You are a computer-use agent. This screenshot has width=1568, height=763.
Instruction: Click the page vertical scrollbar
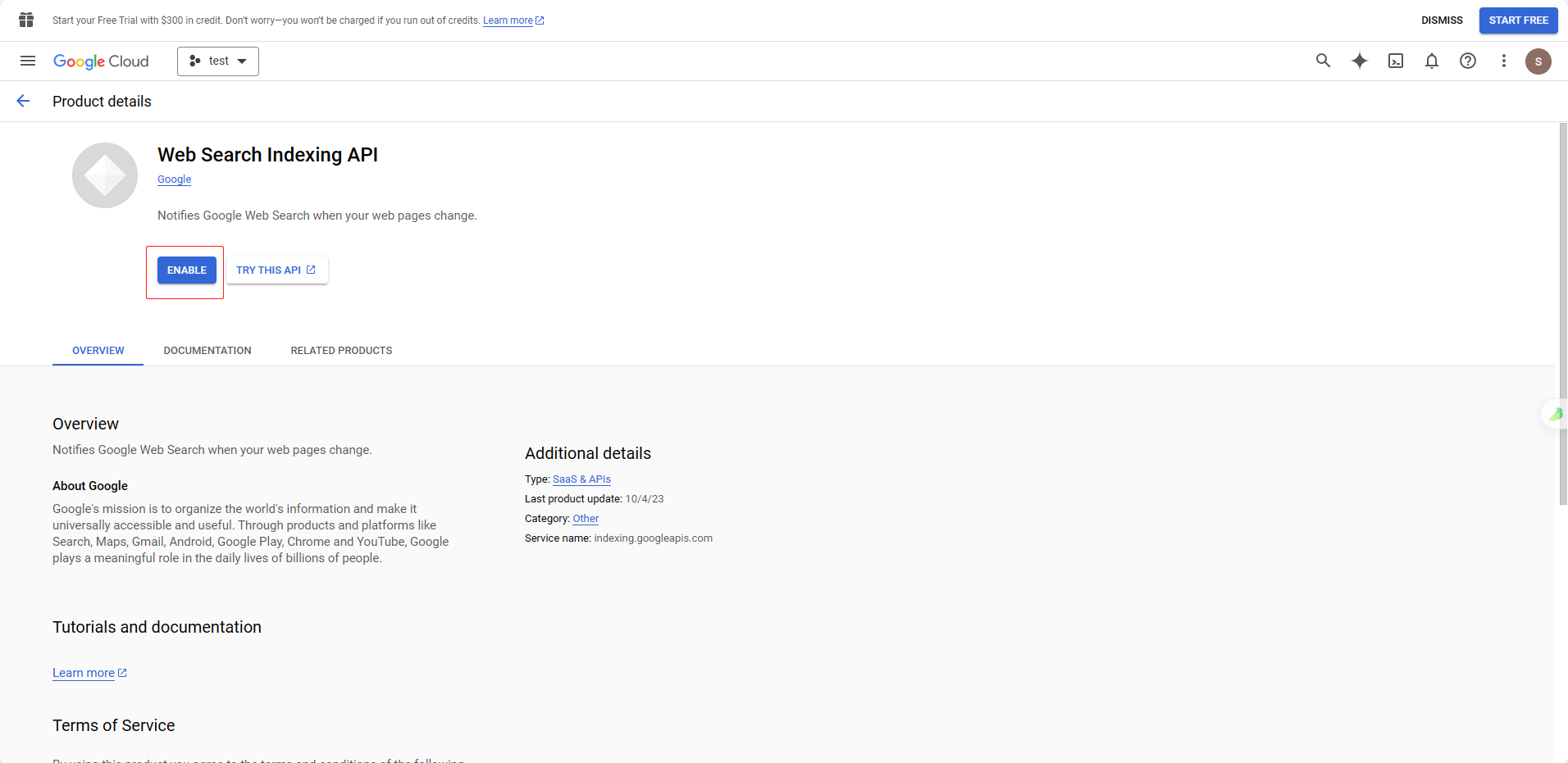(x=1563, y=314)
